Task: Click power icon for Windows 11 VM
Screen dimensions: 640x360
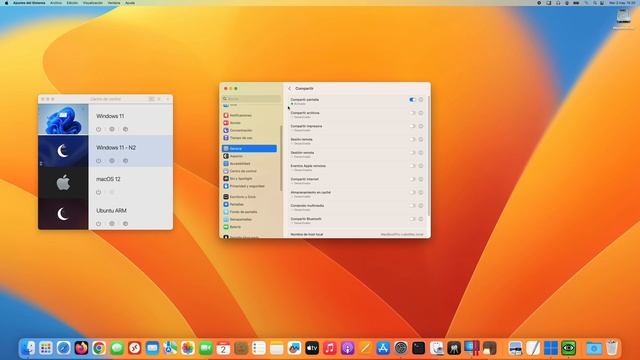Action: point(98,129)
